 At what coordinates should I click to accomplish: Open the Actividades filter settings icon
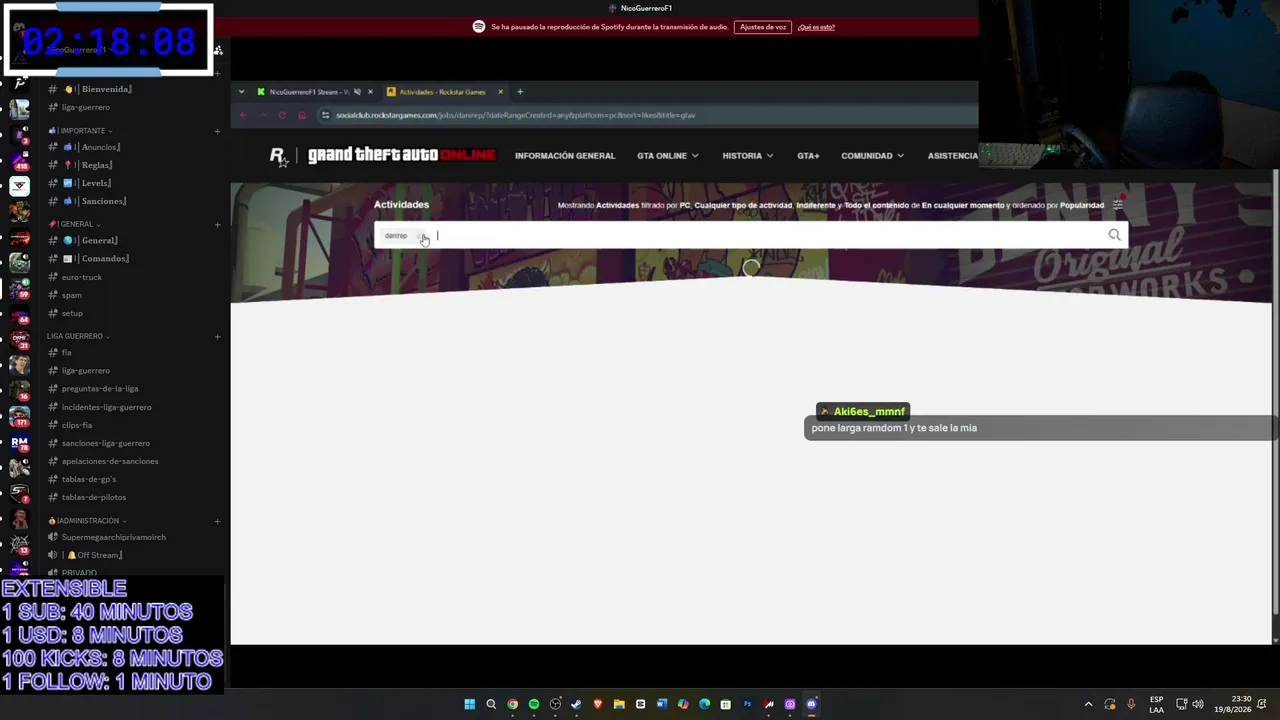pos(1118,205)
